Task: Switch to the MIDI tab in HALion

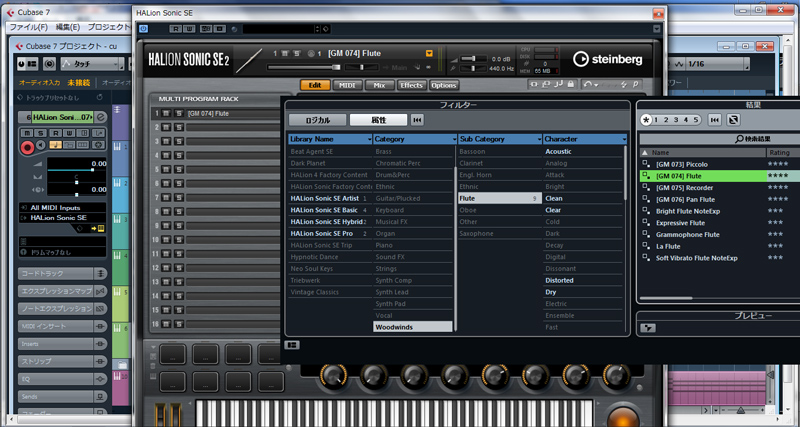Action: click(x=347, y=85)
